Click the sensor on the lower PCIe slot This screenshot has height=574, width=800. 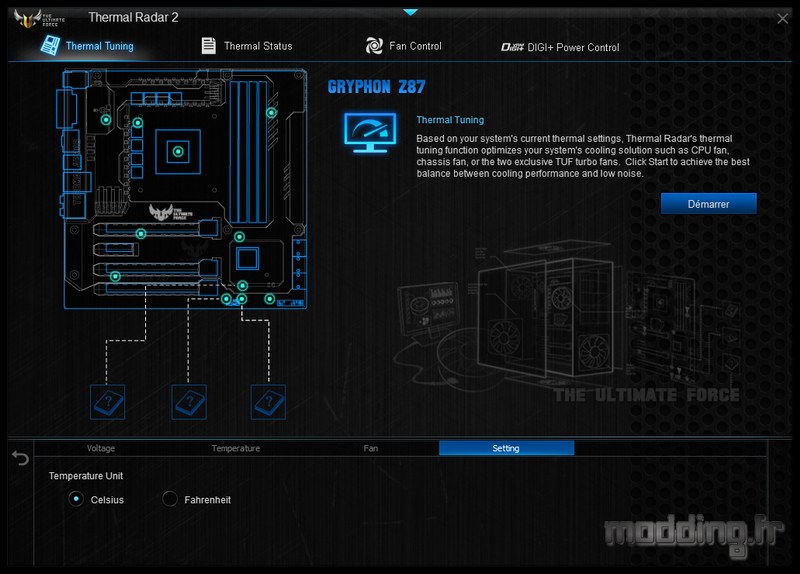(x=115, y=277)
